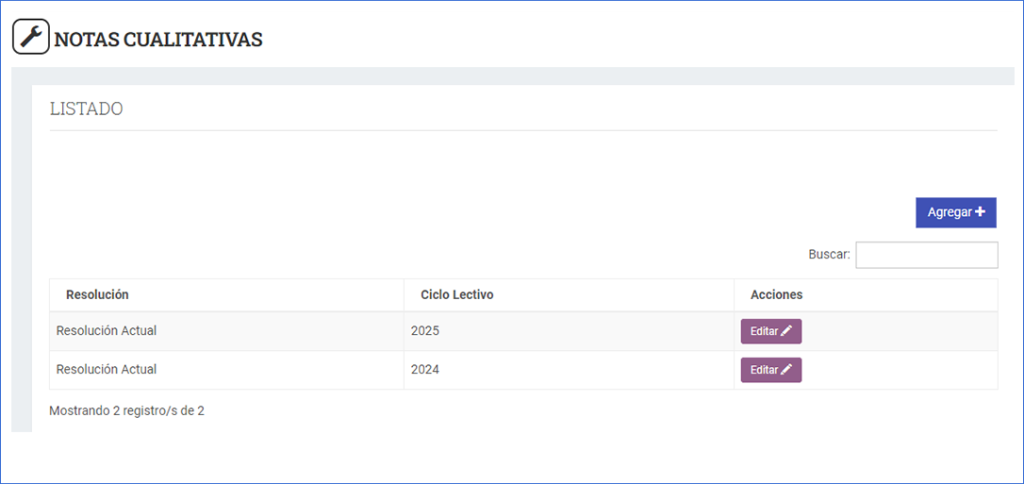Click the 2025 Ciclo Lectivo cell
1024x484 pixels.
(425, 330)
